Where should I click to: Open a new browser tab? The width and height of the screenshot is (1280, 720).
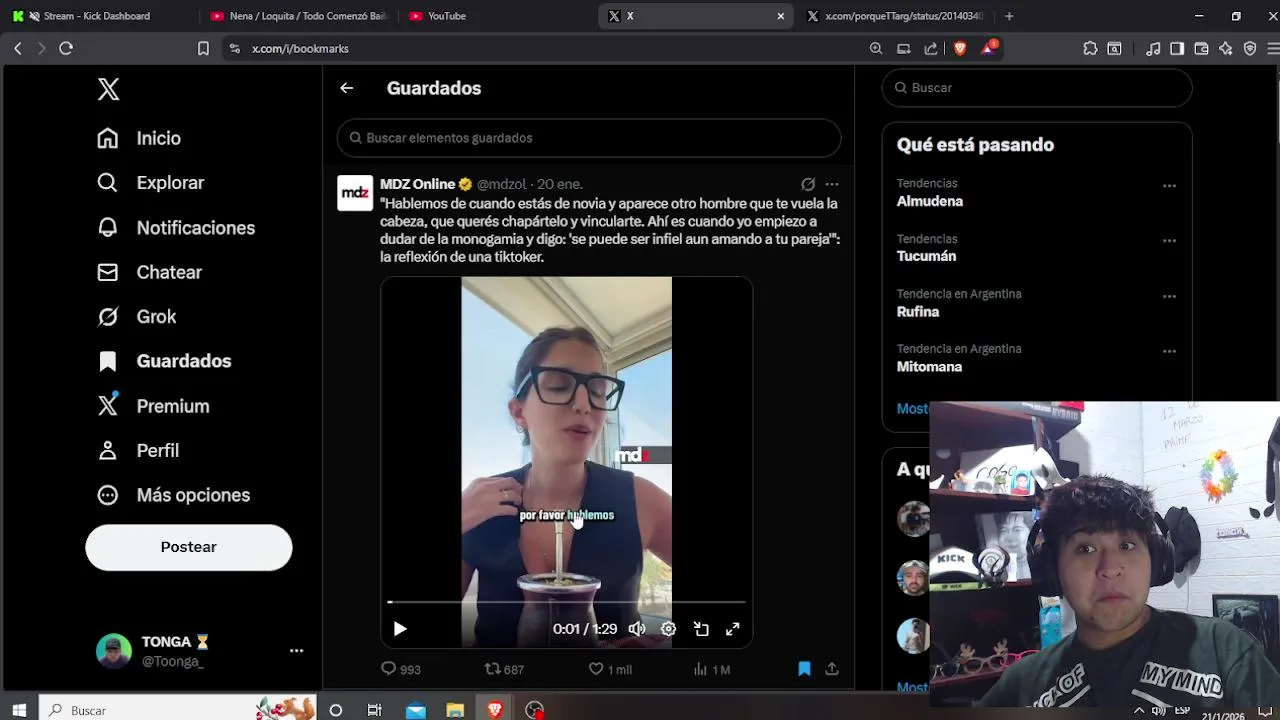pos(1009,16)
